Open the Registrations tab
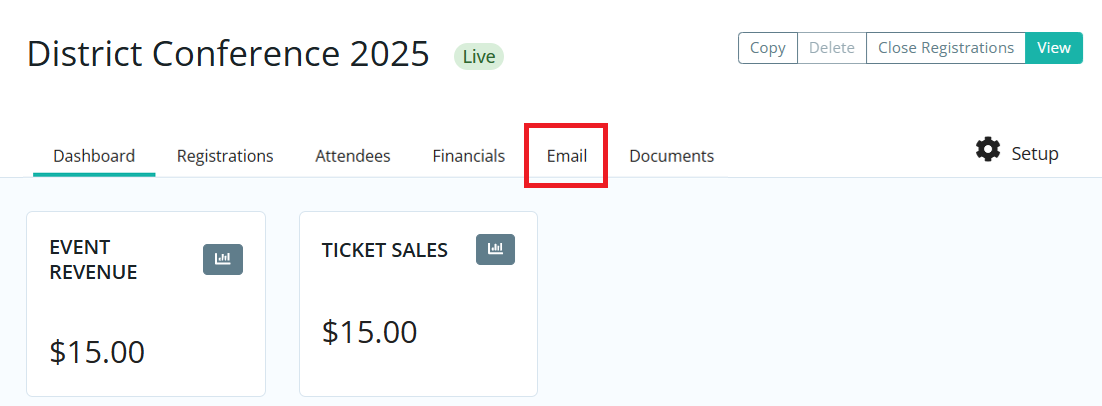1102x406 pixels. point(225,156)
